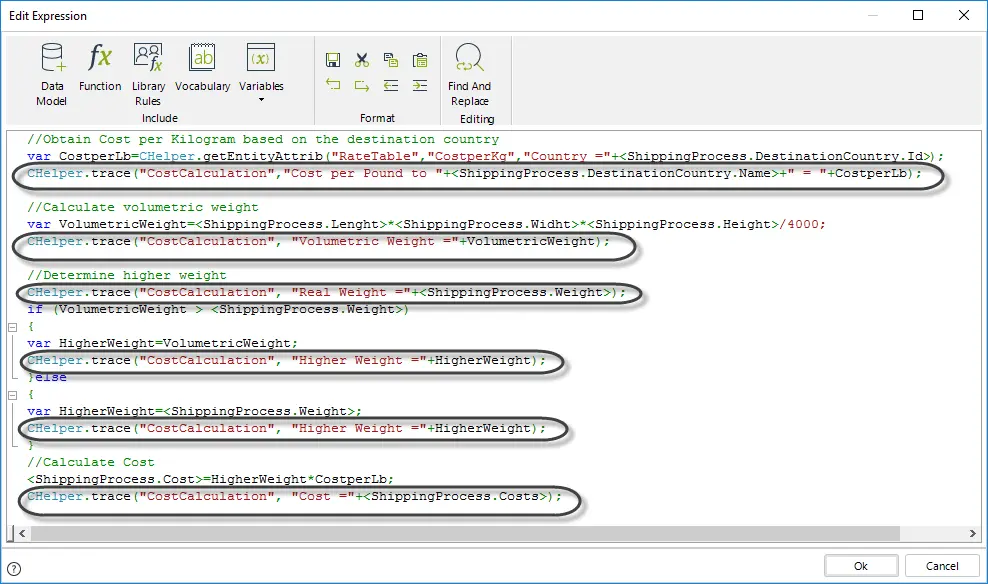
Task: Place cursor on the "var CostperLb" line
Action: coord(485,156)
